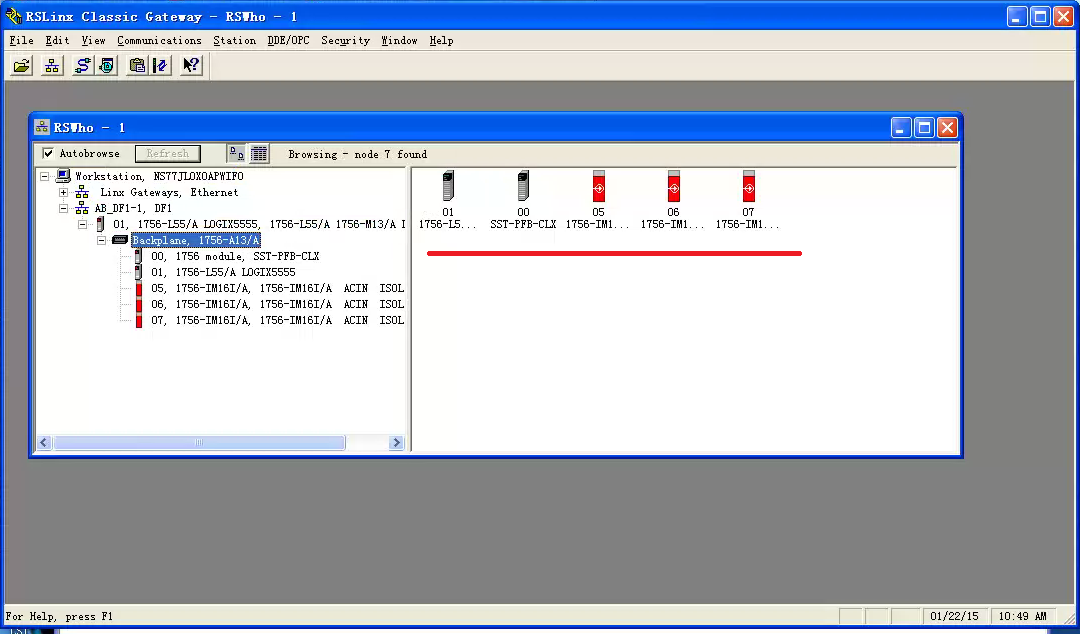This screenshot has width=1080, height=634.
Task: Open RSWho network browser from toolbar
Action: (x=51, y=66)
